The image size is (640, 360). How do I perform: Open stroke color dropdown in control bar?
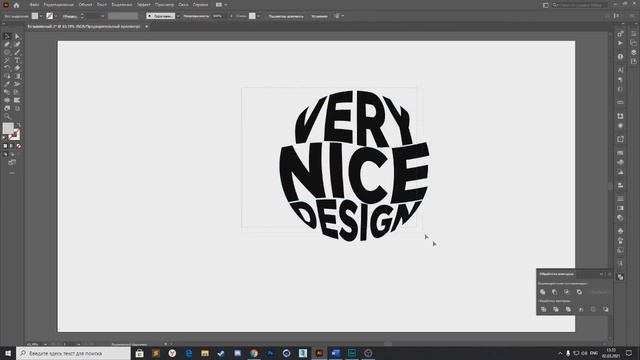56,16
